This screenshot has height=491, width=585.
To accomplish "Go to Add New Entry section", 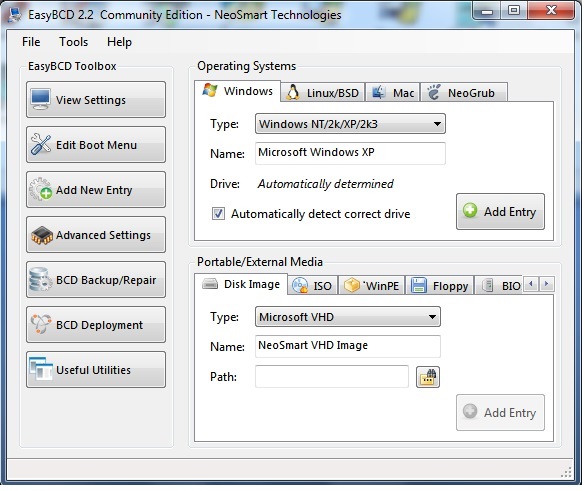I will point(96,190).
